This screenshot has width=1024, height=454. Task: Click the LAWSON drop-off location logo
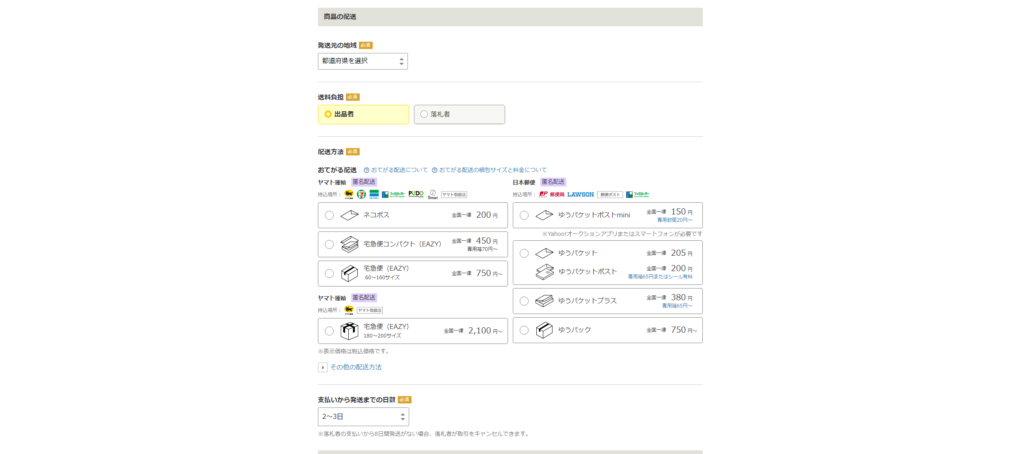580,194
